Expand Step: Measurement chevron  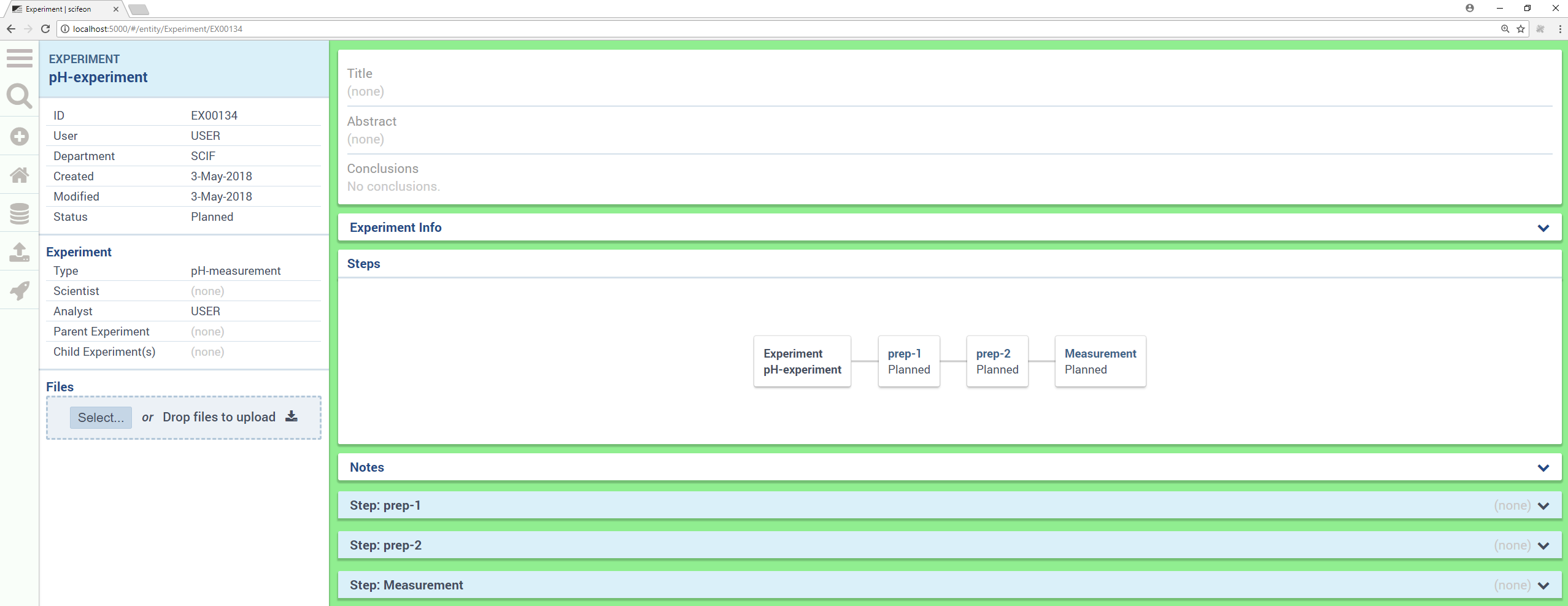[1543, 586]
